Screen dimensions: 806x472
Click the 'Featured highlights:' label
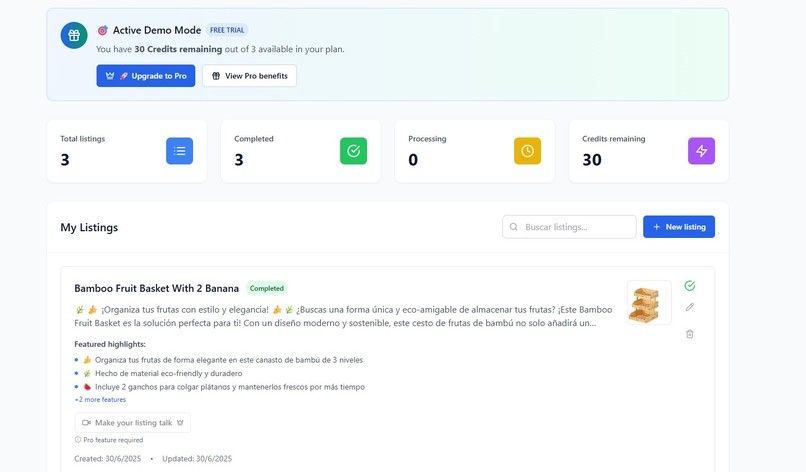[x=110, y=344]
